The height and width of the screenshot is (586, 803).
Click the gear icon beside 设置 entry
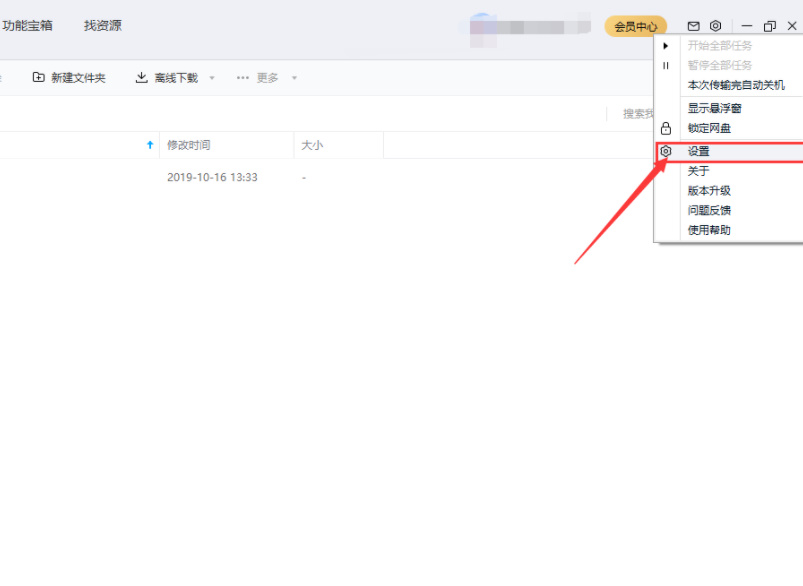tap(666, 150)
